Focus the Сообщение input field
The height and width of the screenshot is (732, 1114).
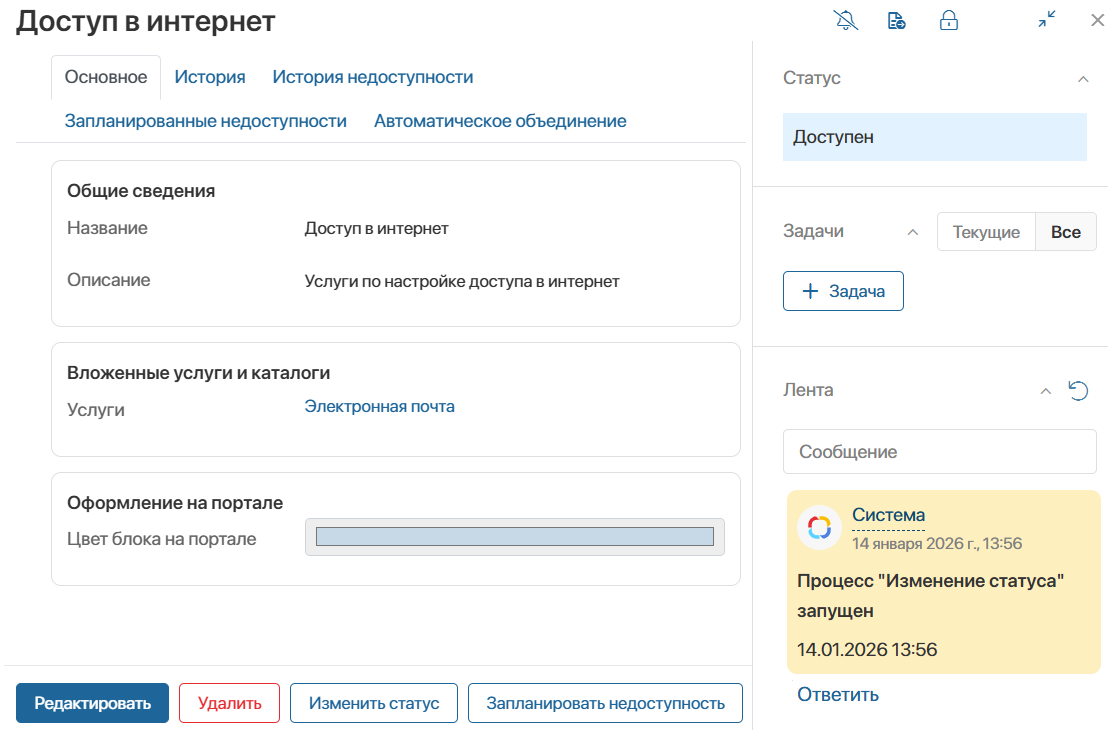(939, 451)
